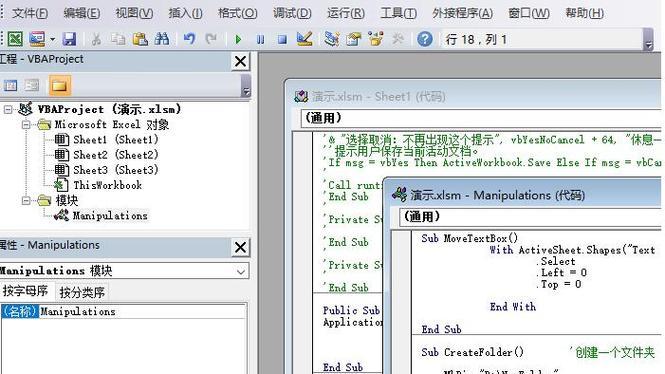The image size is (665, 374).
Task: Click the Reset stop icon
Action: [282, 39]
